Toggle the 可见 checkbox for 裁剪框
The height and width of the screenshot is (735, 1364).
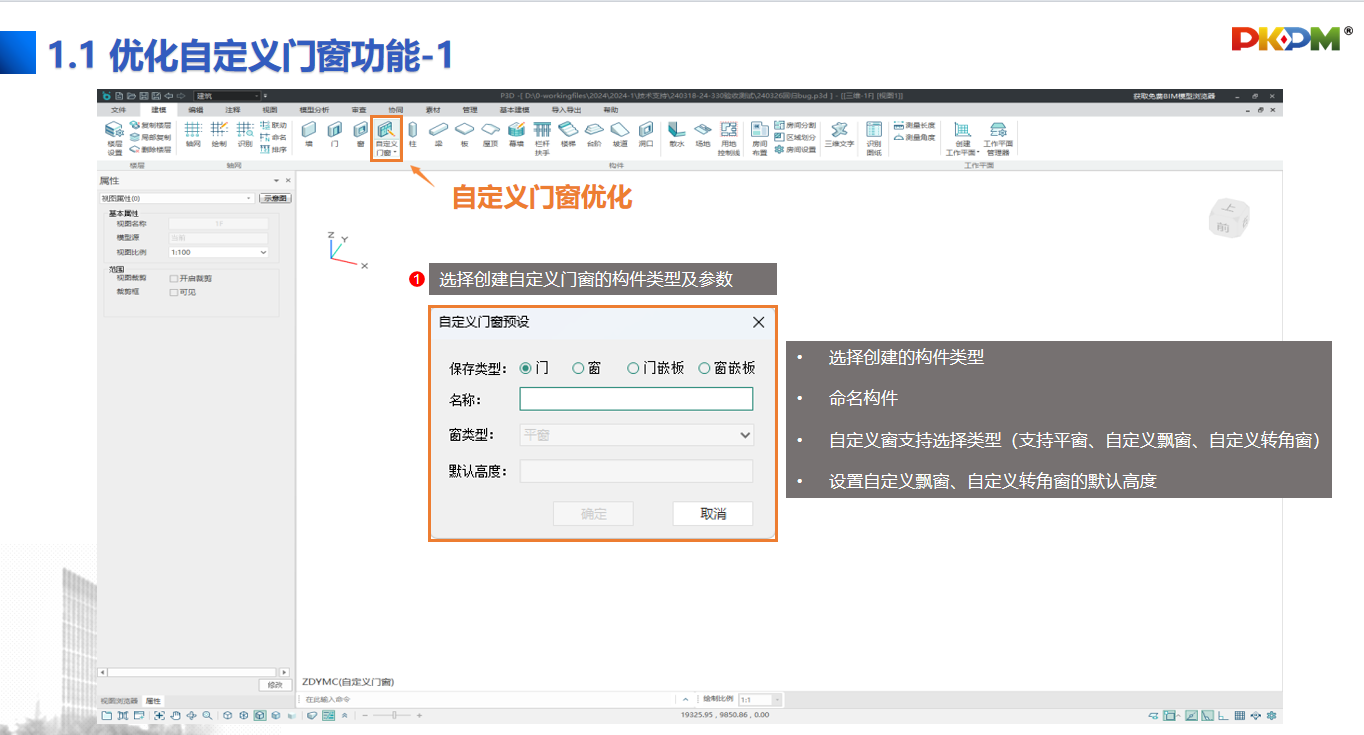174,292
